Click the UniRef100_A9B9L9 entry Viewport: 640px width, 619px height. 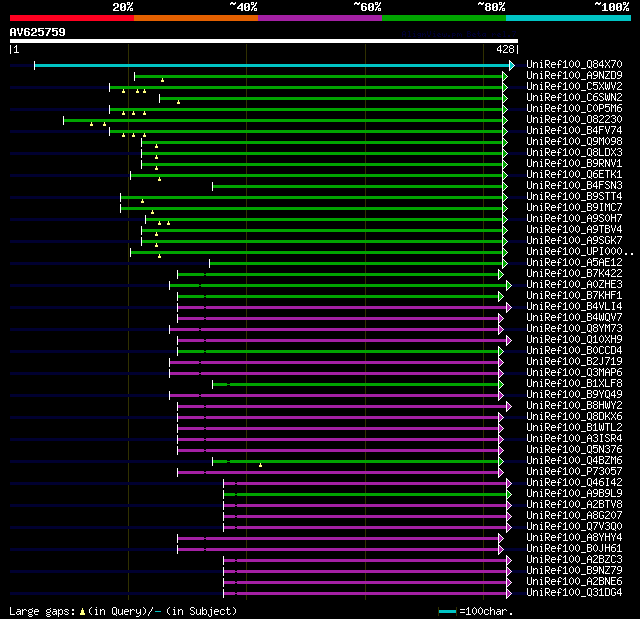pyautogui.click(x=574, y=494)
